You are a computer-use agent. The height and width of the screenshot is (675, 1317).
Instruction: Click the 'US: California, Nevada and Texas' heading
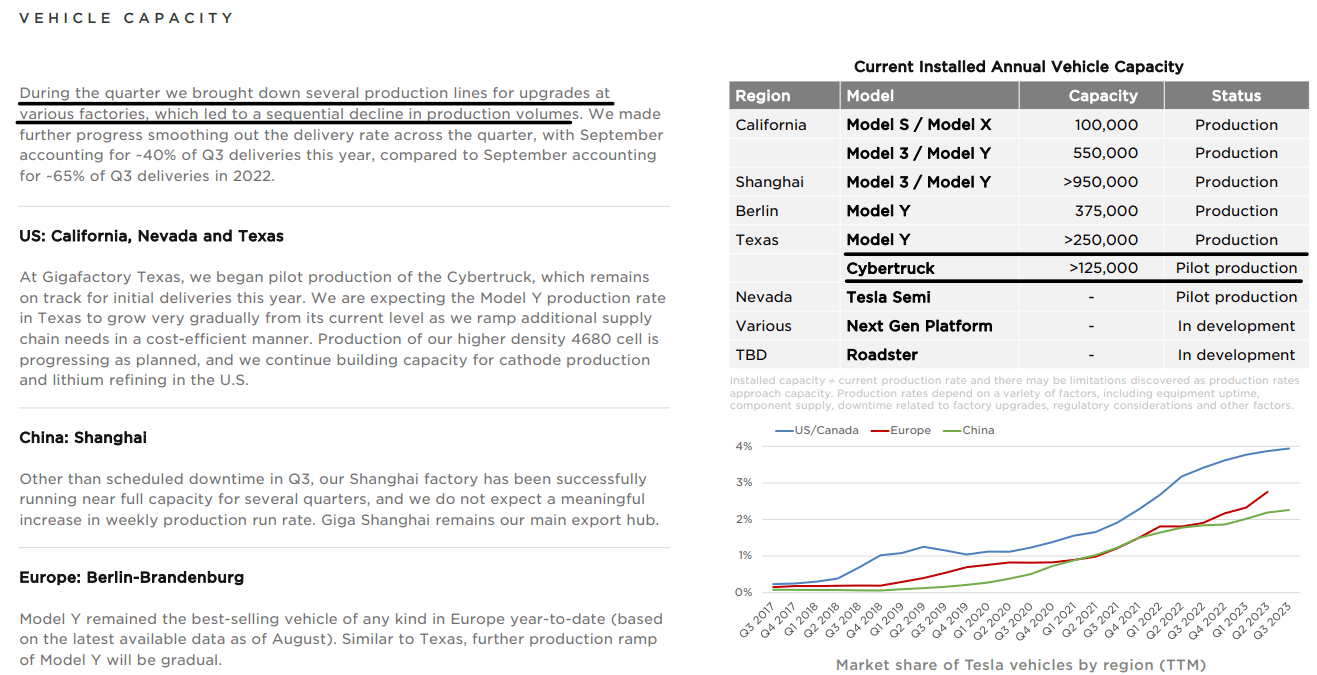[151, 237]
